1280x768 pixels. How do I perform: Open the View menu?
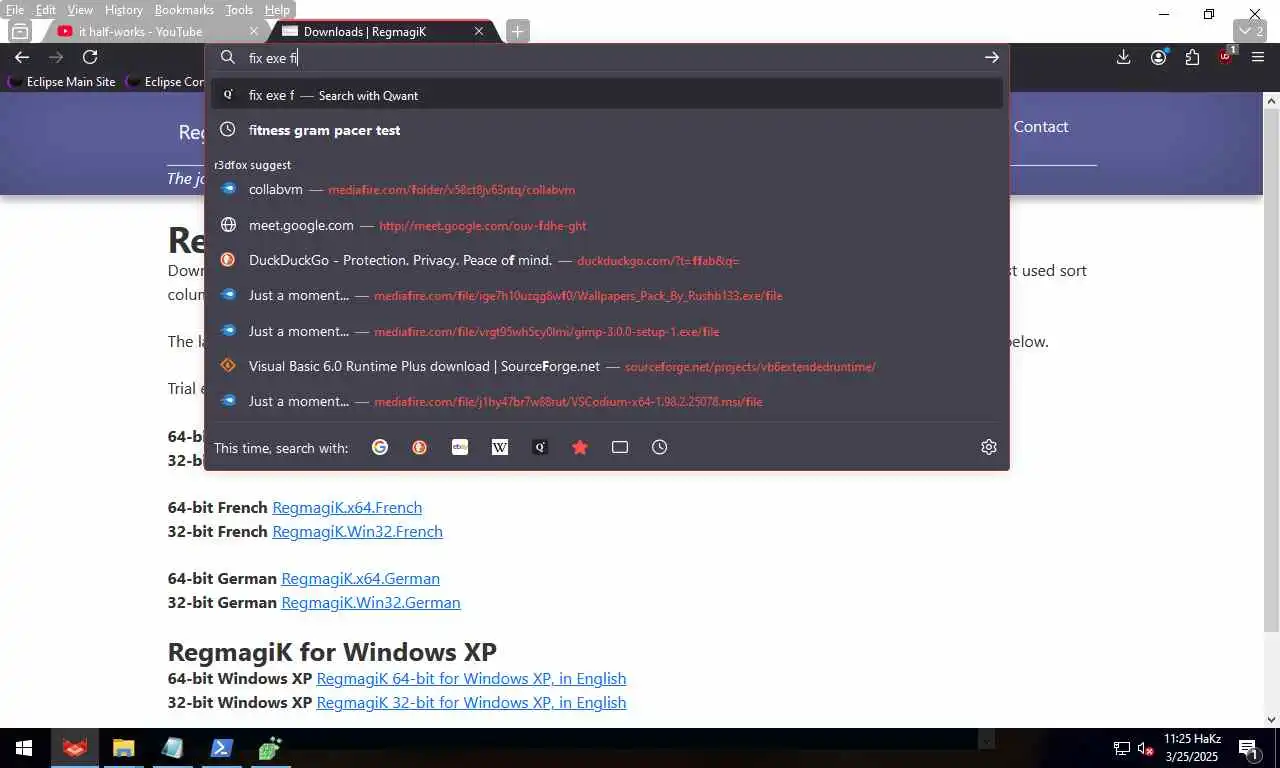80,9
